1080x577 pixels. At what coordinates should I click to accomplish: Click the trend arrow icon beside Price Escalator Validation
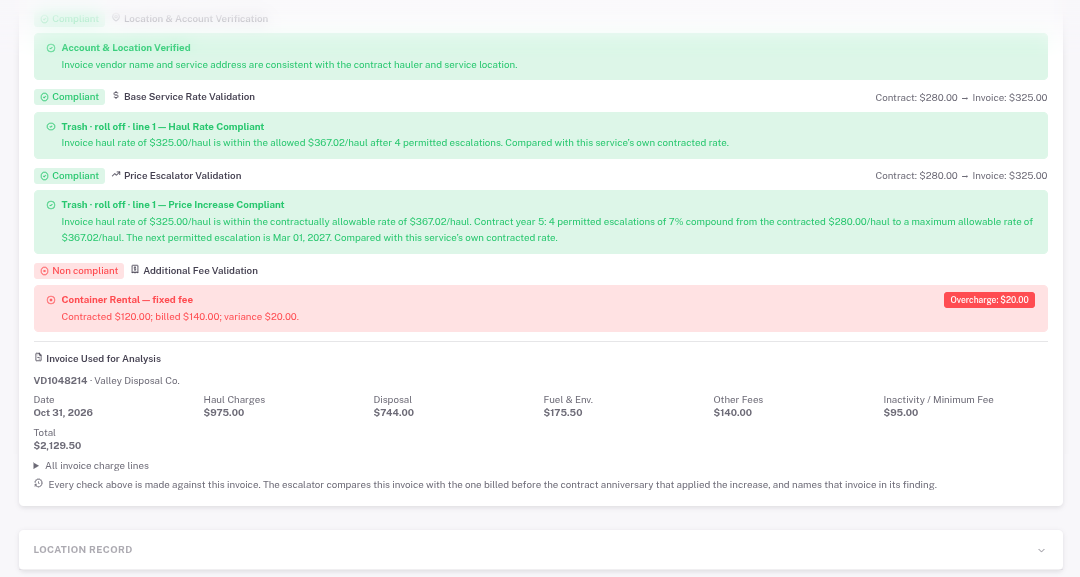tap(116, 175)
